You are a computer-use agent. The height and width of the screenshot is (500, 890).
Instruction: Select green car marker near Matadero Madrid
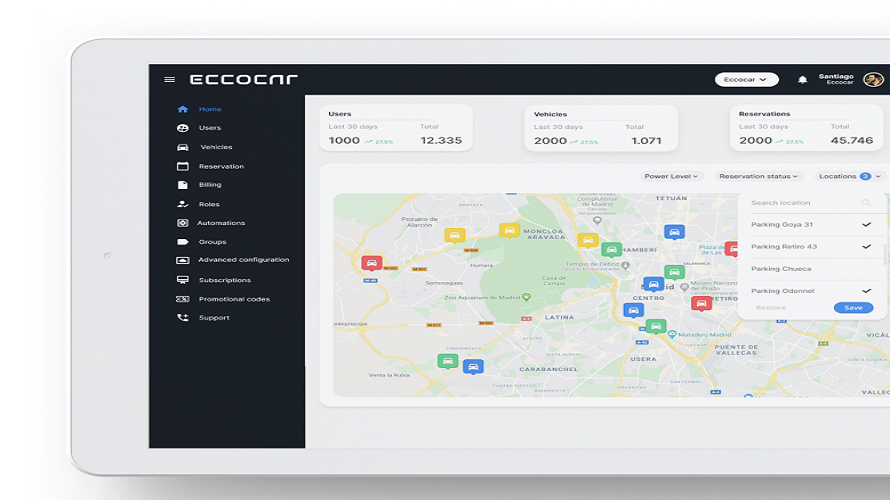[656, 326]
